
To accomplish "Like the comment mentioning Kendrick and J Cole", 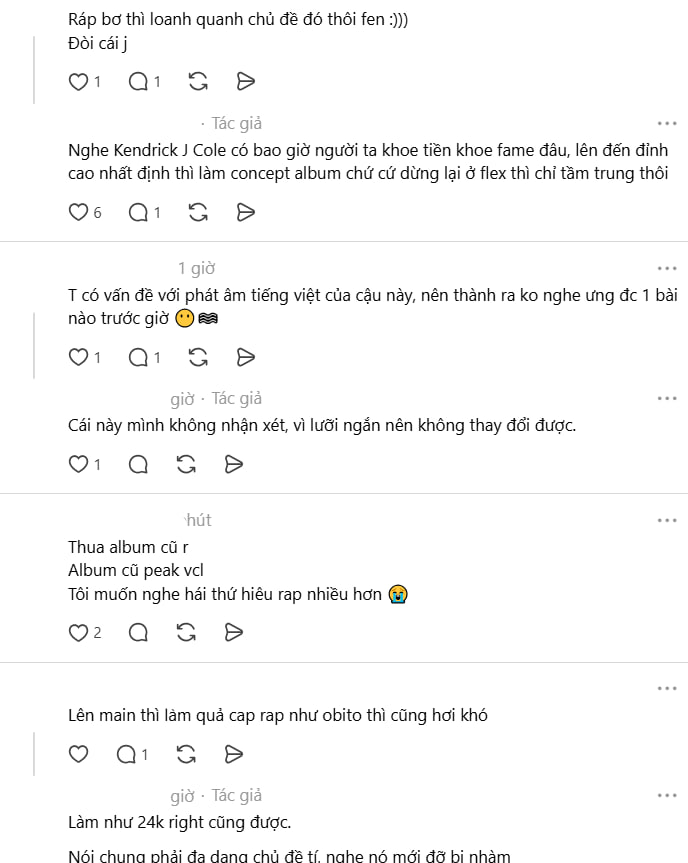I will click(79, 212).
